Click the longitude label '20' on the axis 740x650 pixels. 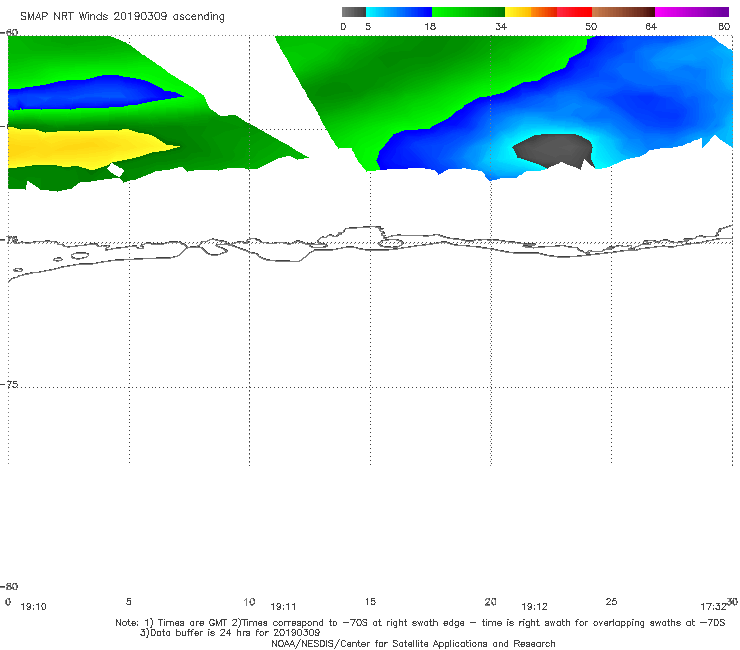point(490,601)
